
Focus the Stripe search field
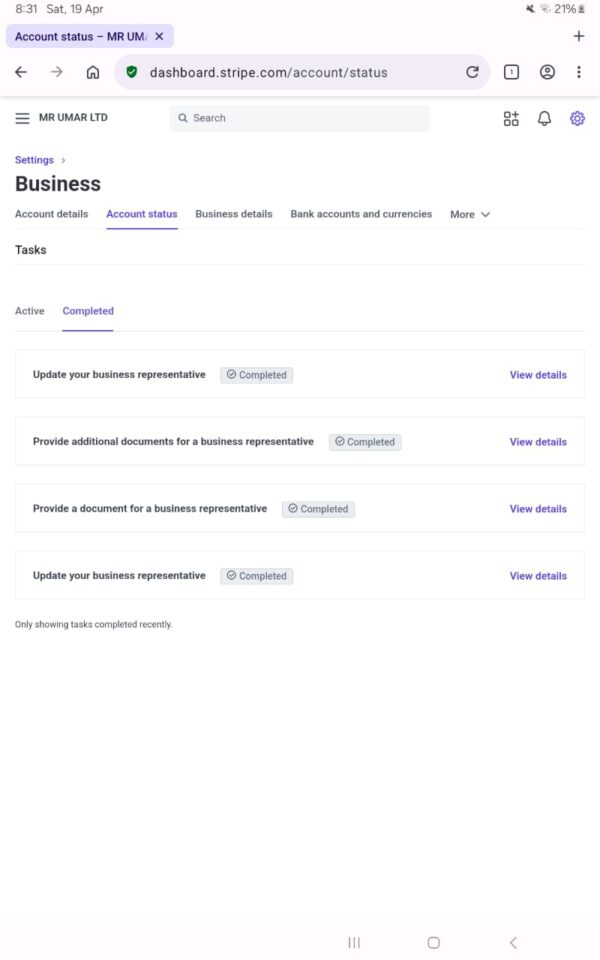tap(300, 118)
